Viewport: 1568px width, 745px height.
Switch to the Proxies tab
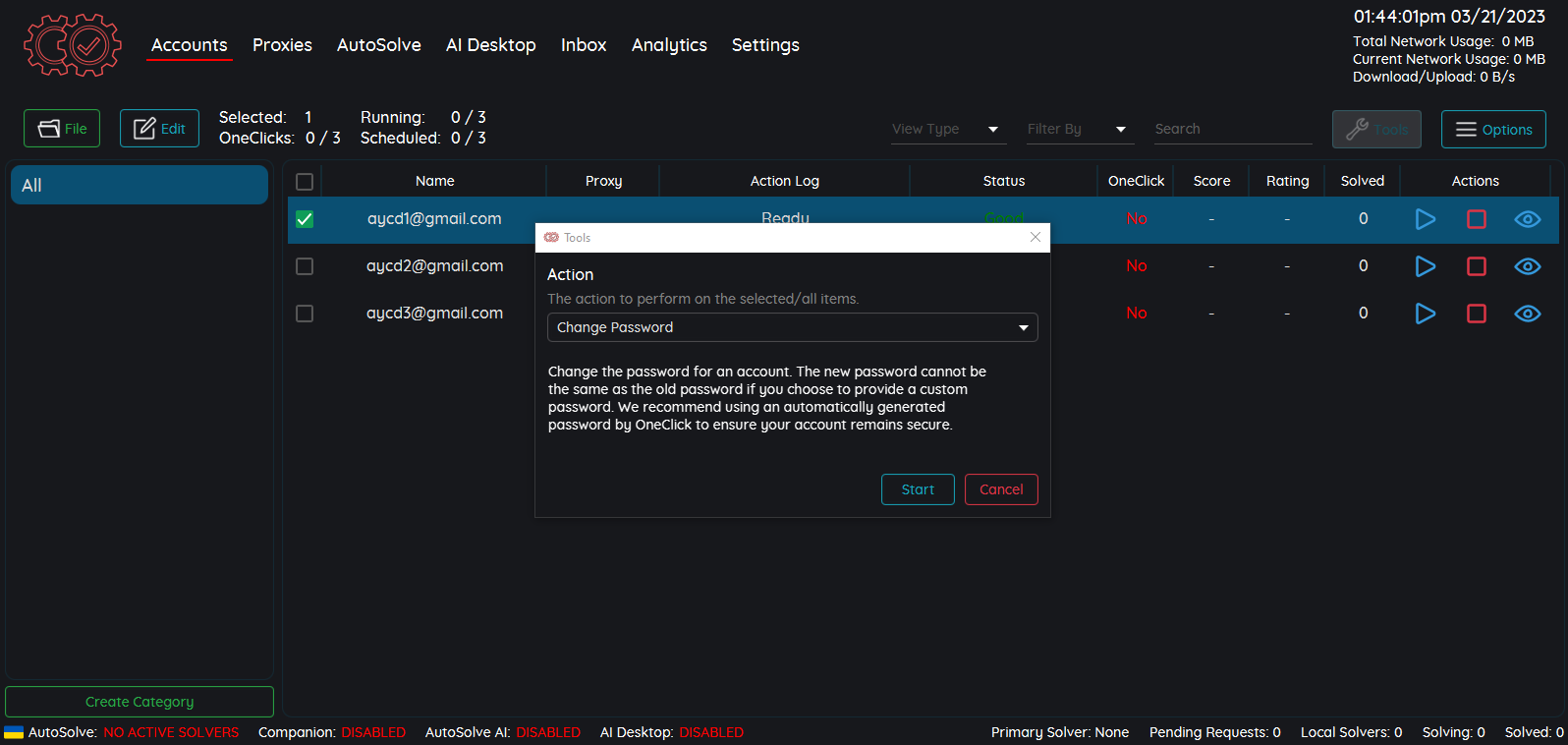point(282,45)
